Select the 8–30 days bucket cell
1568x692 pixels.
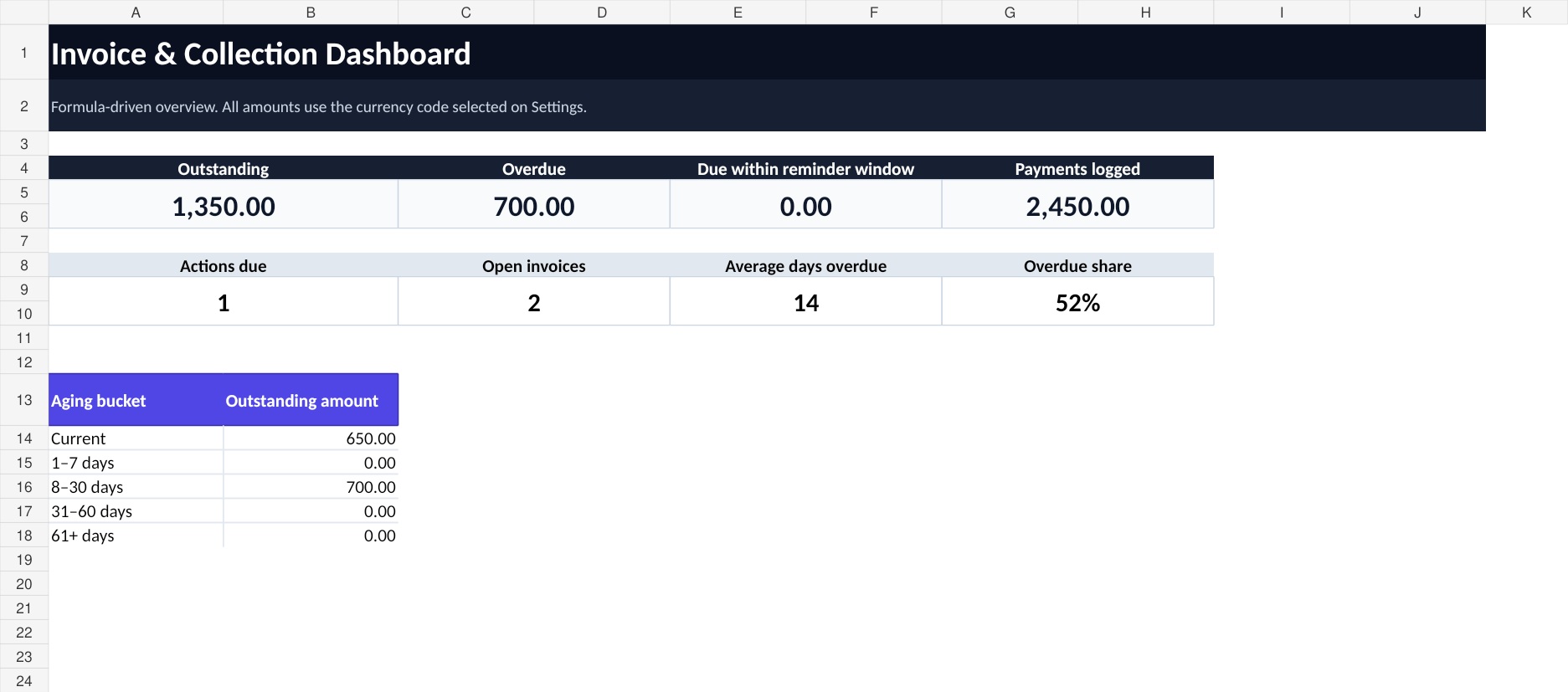136,487
